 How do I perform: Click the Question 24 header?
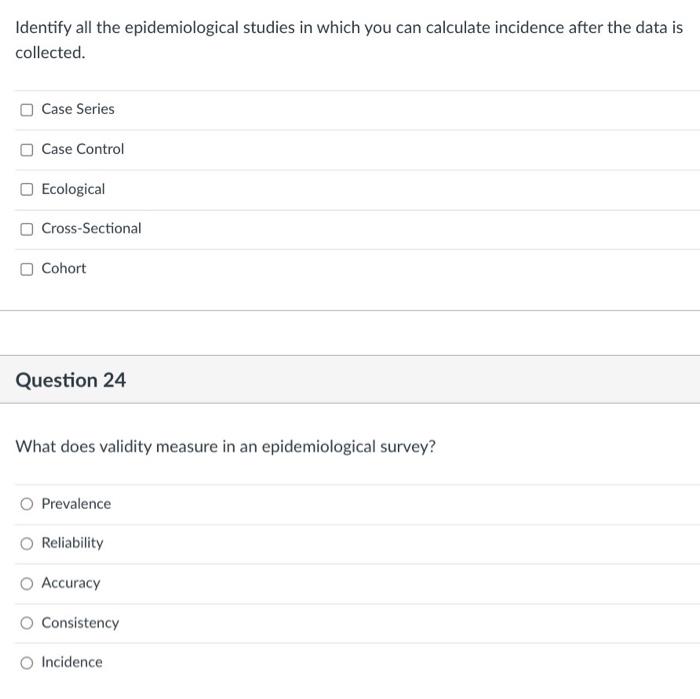point(71,380)
